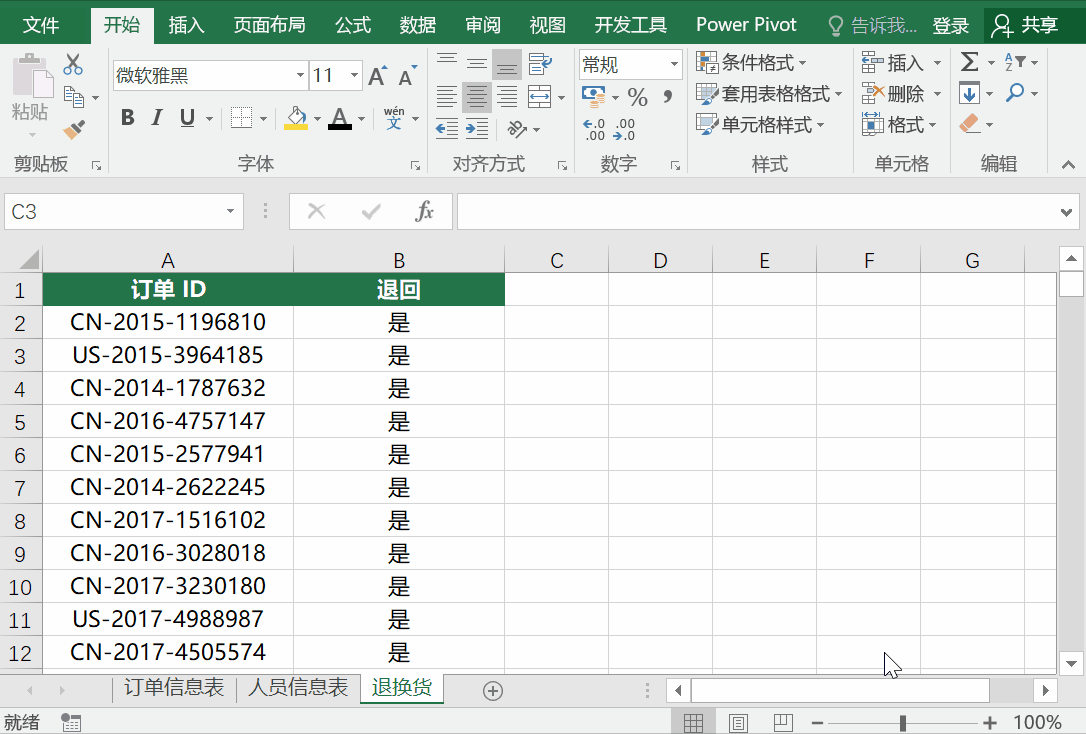Click in the formula bar input

point(756,211)
